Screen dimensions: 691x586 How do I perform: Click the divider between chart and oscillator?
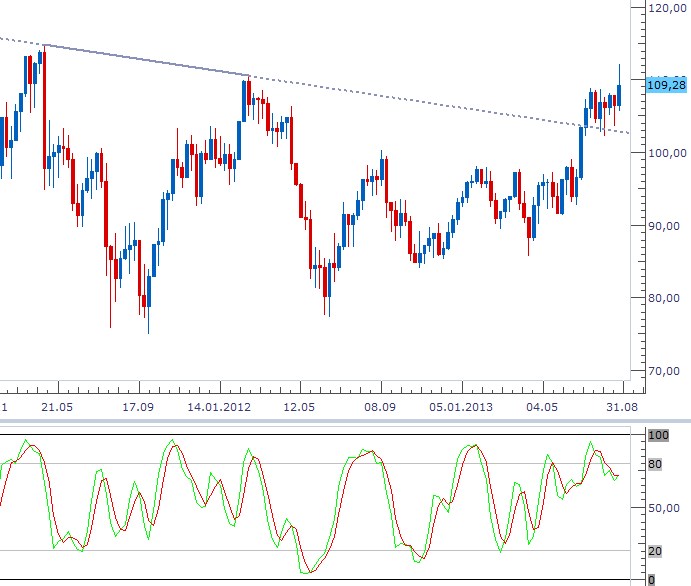(x=345, y=419)
